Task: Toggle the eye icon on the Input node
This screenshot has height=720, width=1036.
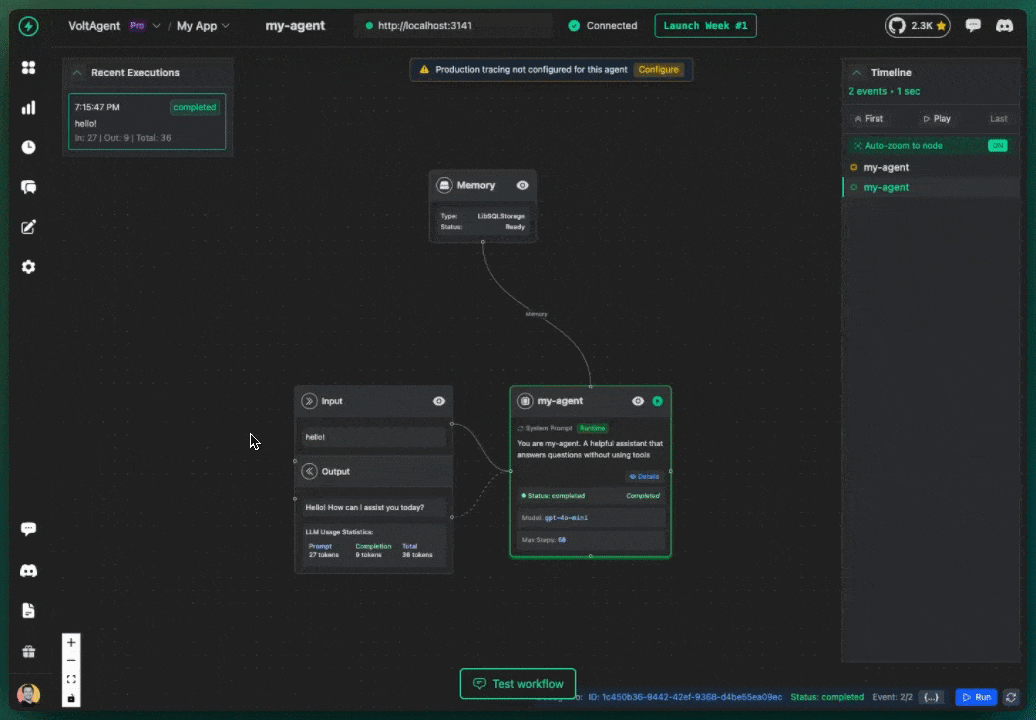Action: (438, 401)
